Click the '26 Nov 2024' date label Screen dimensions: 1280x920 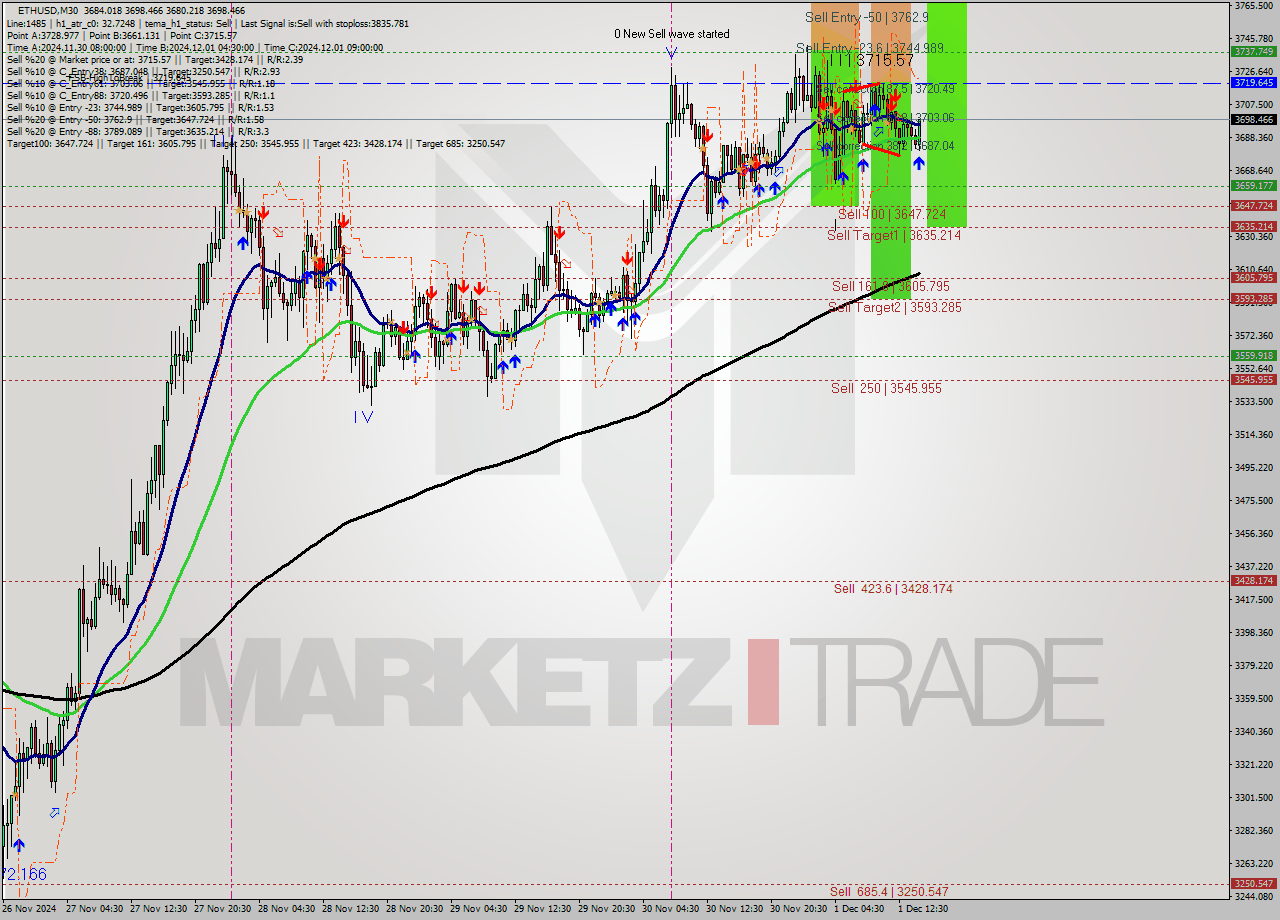[29, 909]
